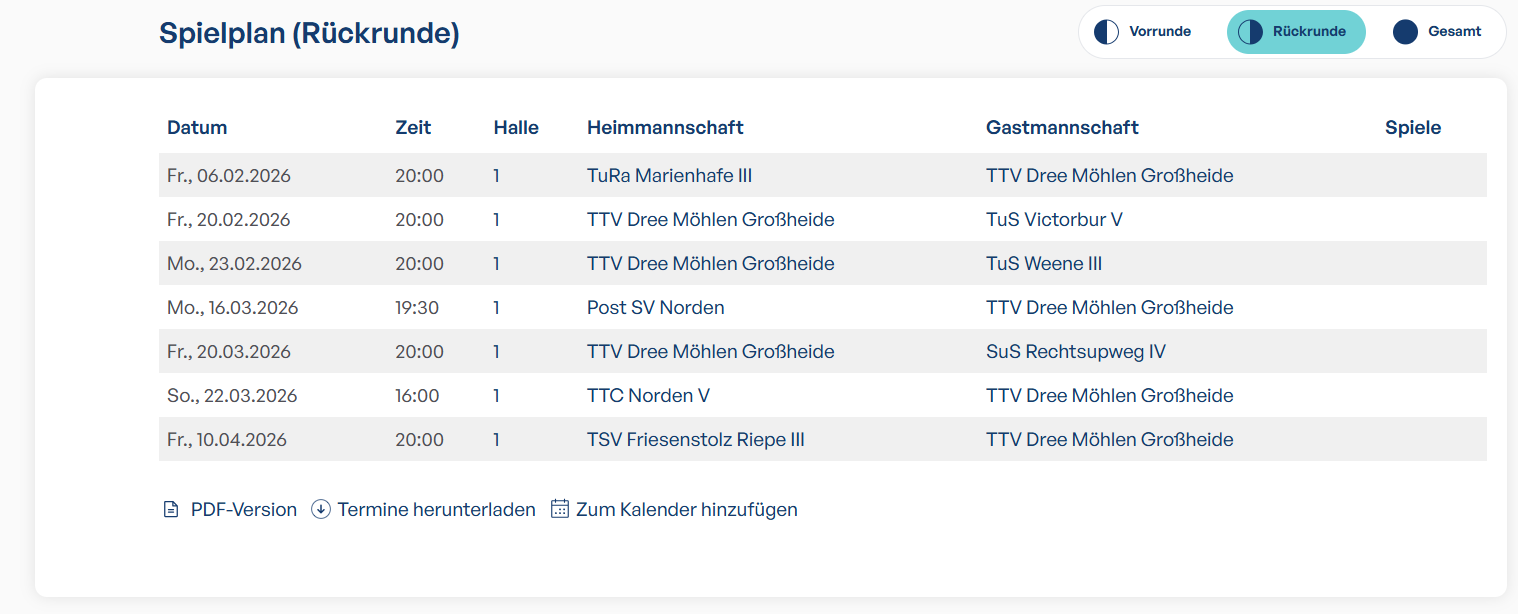Click the download arrow circle icon
The width and height of the screenshot is (1518, 614).
(321, 509)
